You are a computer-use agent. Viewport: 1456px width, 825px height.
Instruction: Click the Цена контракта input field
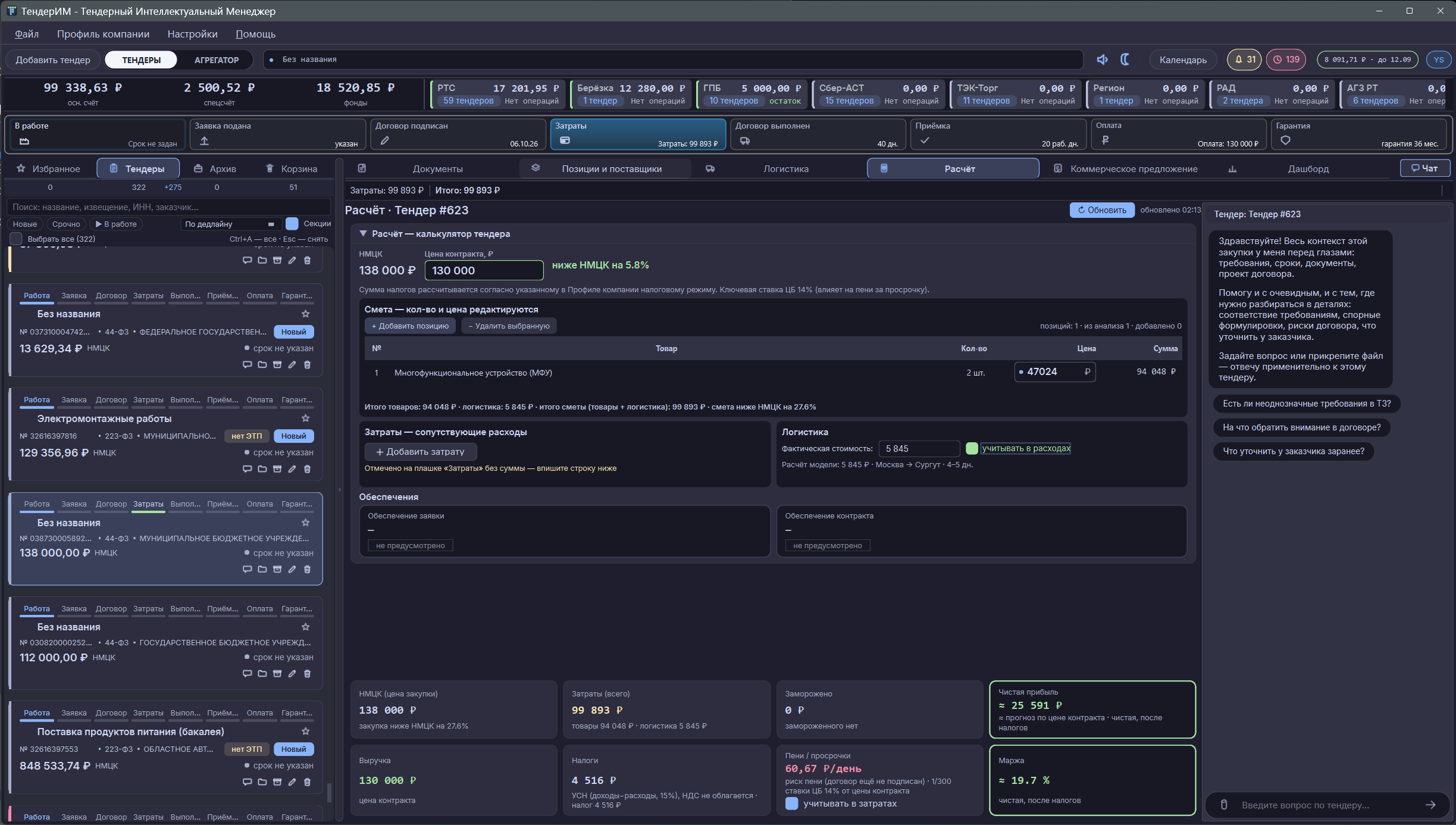tap(484, 270)
